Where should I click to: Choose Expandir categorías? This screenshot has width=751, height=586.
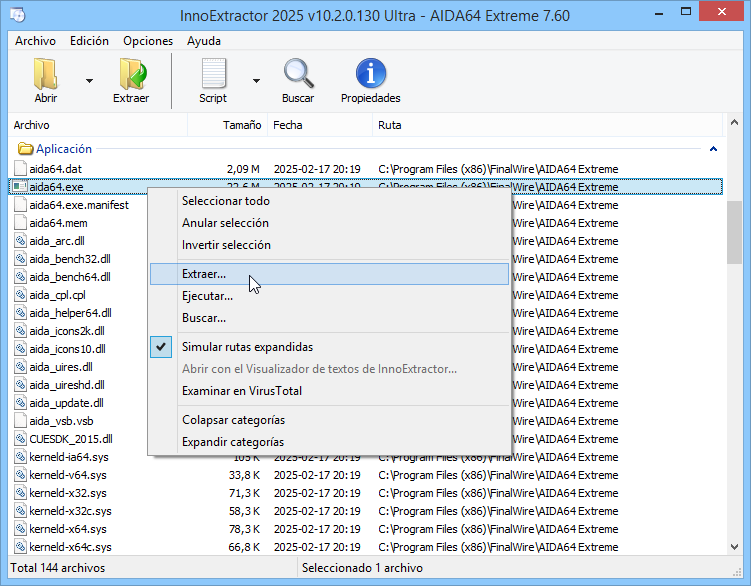coord(329,442)
